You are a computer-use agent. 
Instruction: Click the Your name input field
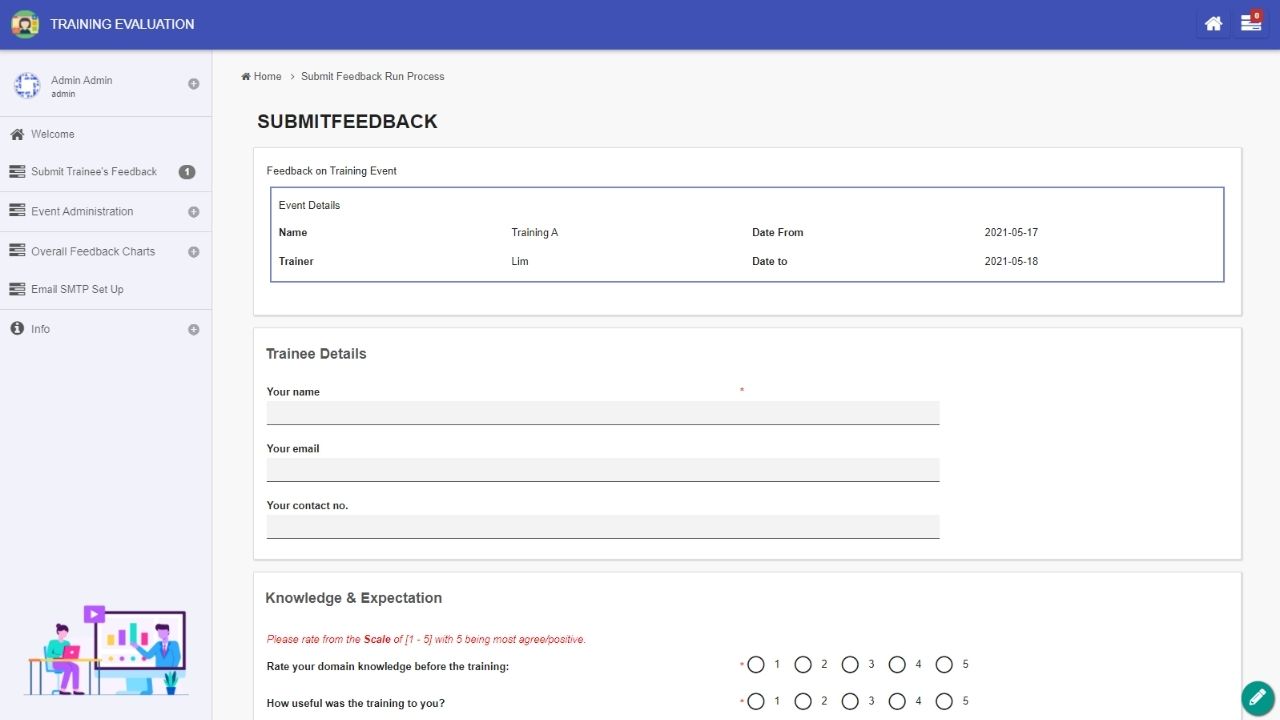[x=602, y=413]
